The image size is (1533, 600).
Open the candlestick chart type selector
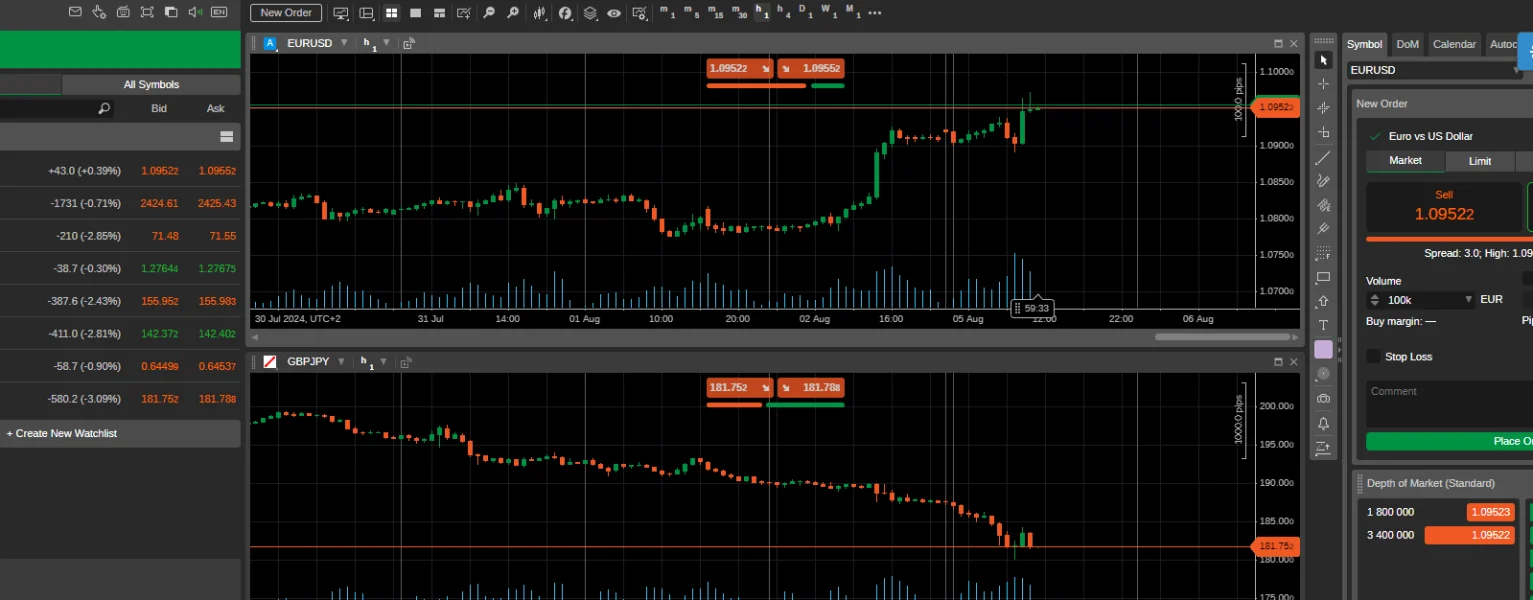pyautogui.click(x=540, y=13)
